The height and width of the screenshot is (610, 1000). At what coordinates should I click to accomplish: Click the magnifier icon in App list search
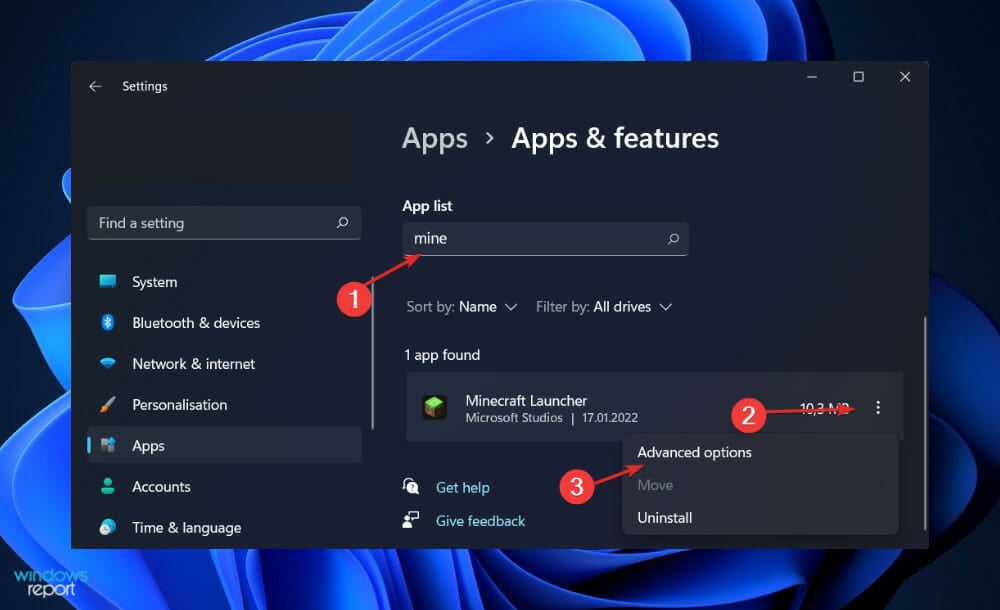[x=673, y=239]
